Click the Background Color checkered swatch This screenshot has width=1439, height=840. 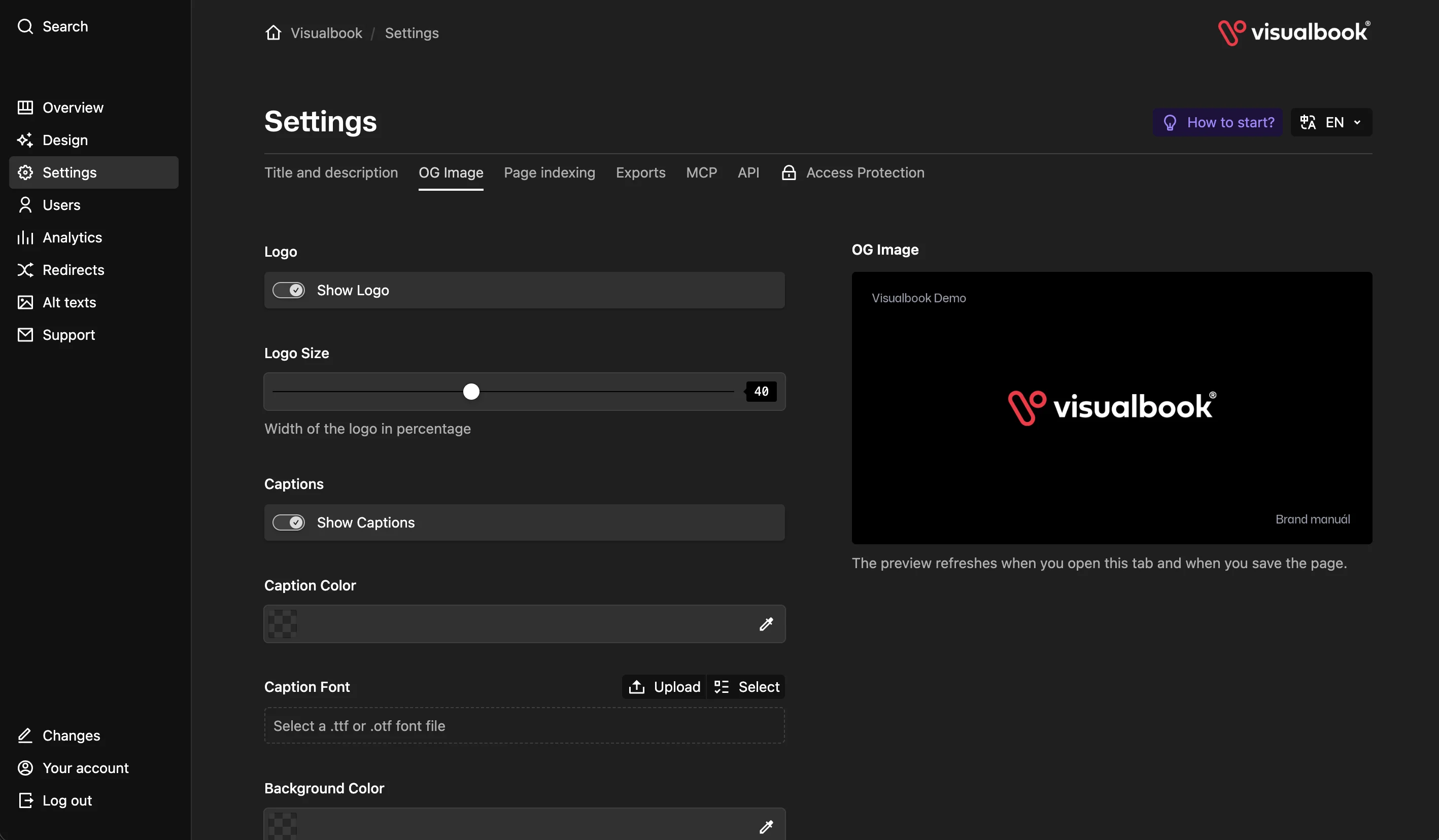point(283,826)
